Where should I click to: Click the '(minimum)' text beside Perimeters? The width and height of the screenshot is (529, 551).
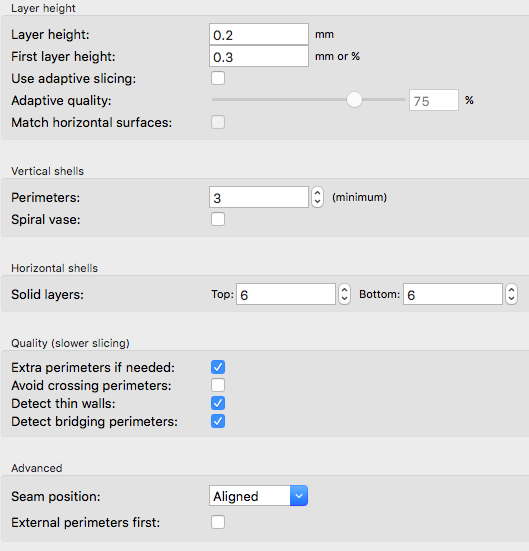[x=360, y=197]
